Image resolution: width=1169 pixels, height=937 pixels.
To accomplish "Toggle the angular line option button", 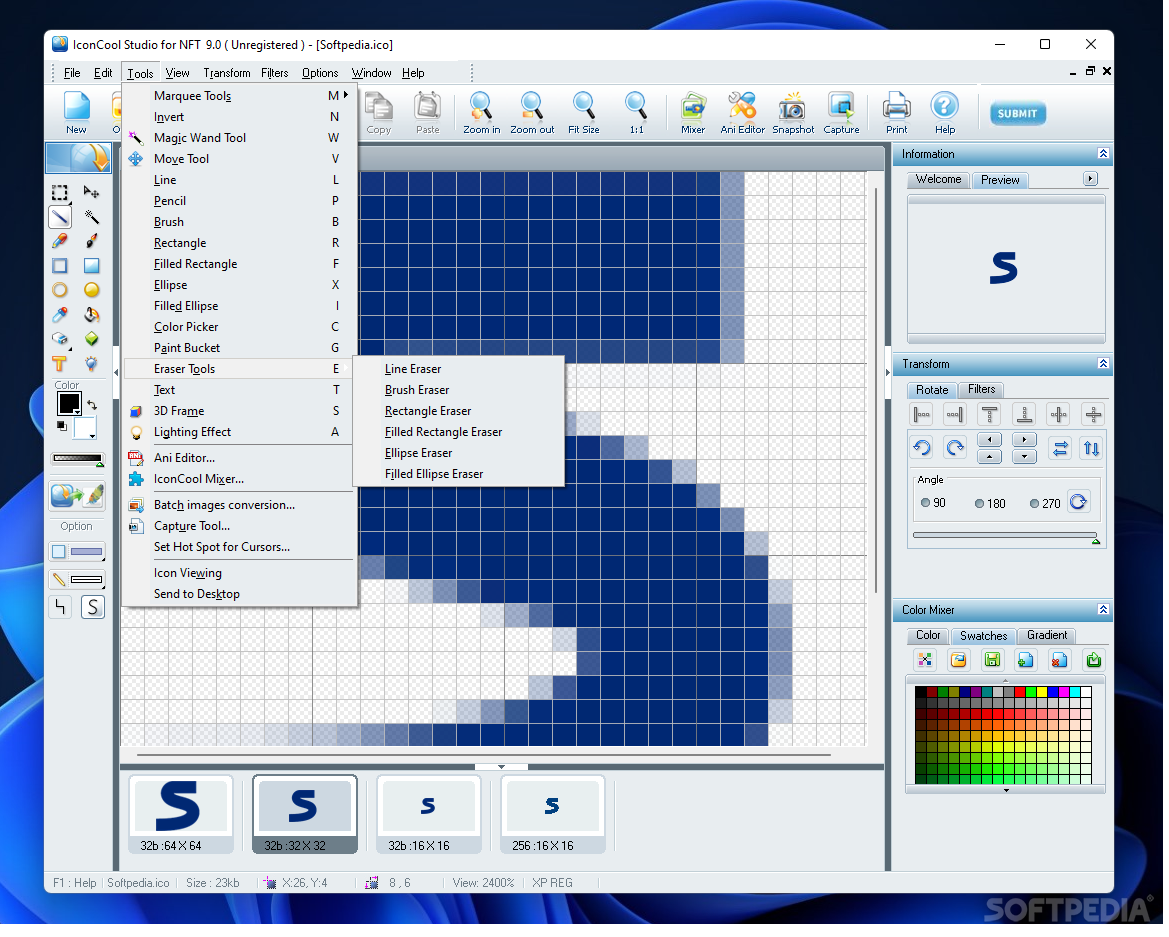I will click(x=60, y=608).
